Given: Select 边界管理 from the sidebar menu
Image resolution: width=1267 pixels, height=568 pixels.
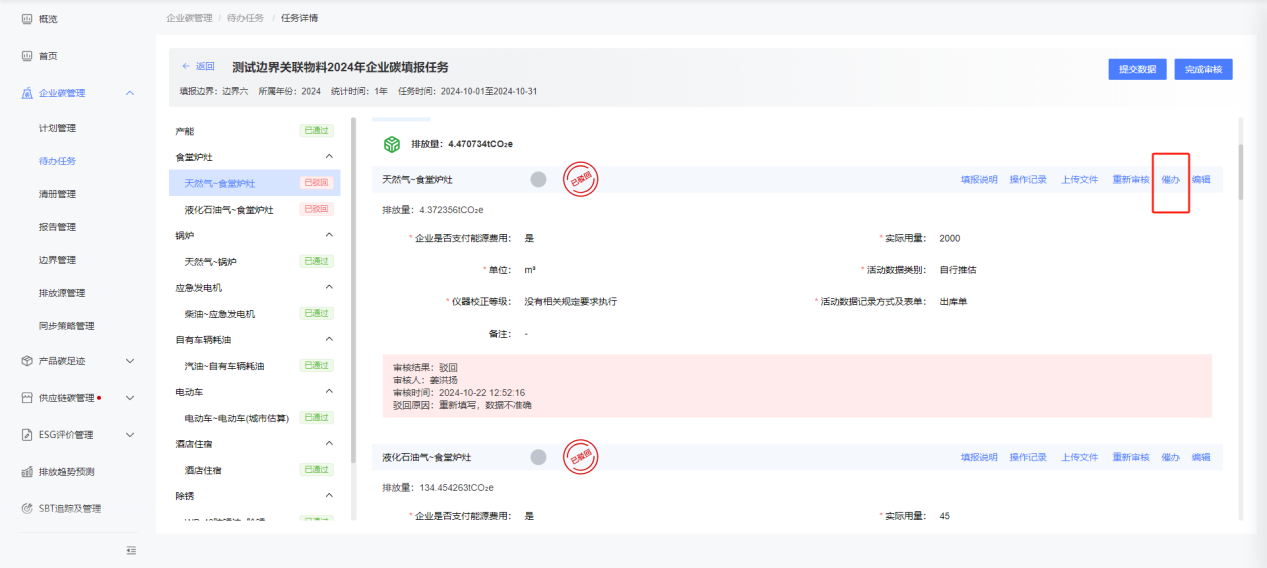Looking at the screenshot, I should (57, 260).
